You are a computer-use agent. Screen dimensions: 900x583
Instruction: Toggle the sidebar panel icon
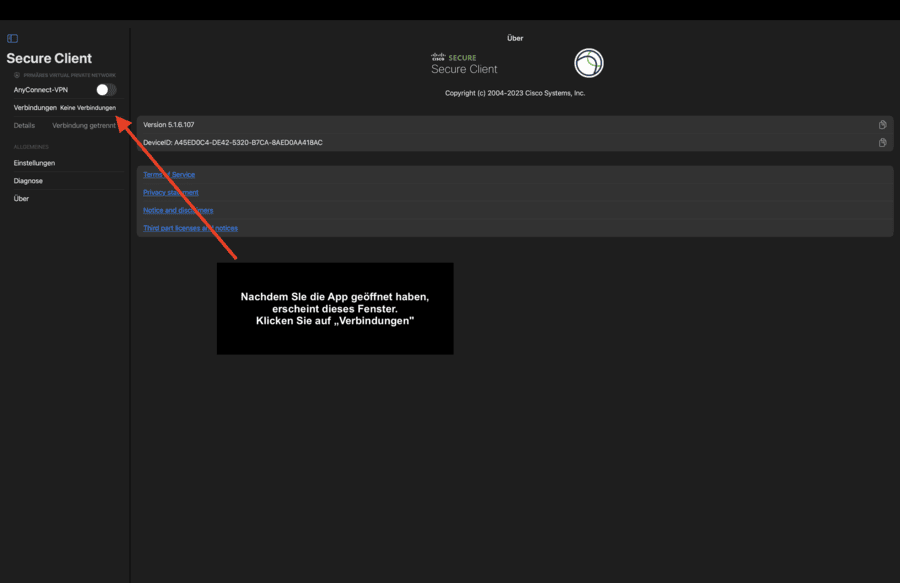click(x=12, y=38)
